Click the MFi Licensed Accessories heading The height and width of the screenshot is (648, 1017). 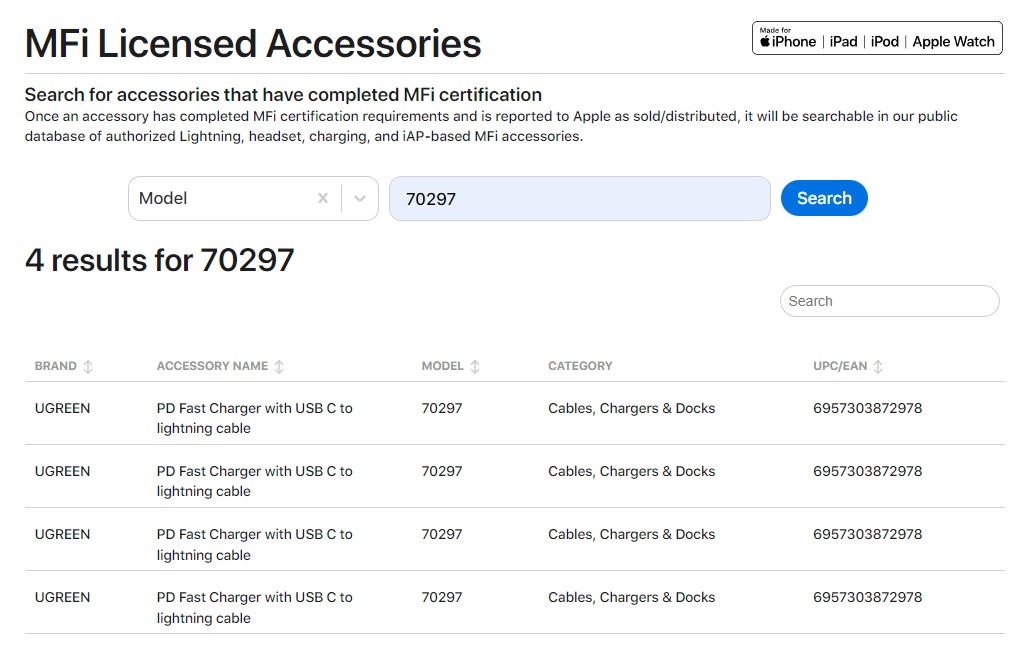[253, 44]
